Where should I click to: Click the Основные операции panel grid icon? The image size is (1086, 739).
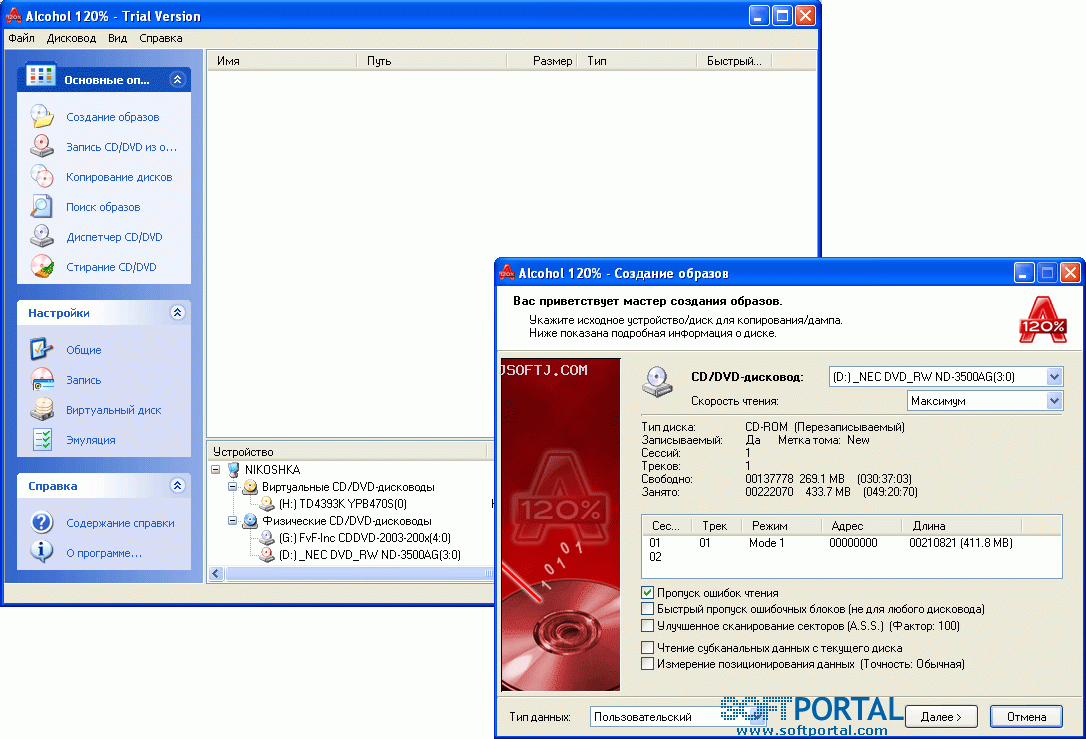[40, 75]
